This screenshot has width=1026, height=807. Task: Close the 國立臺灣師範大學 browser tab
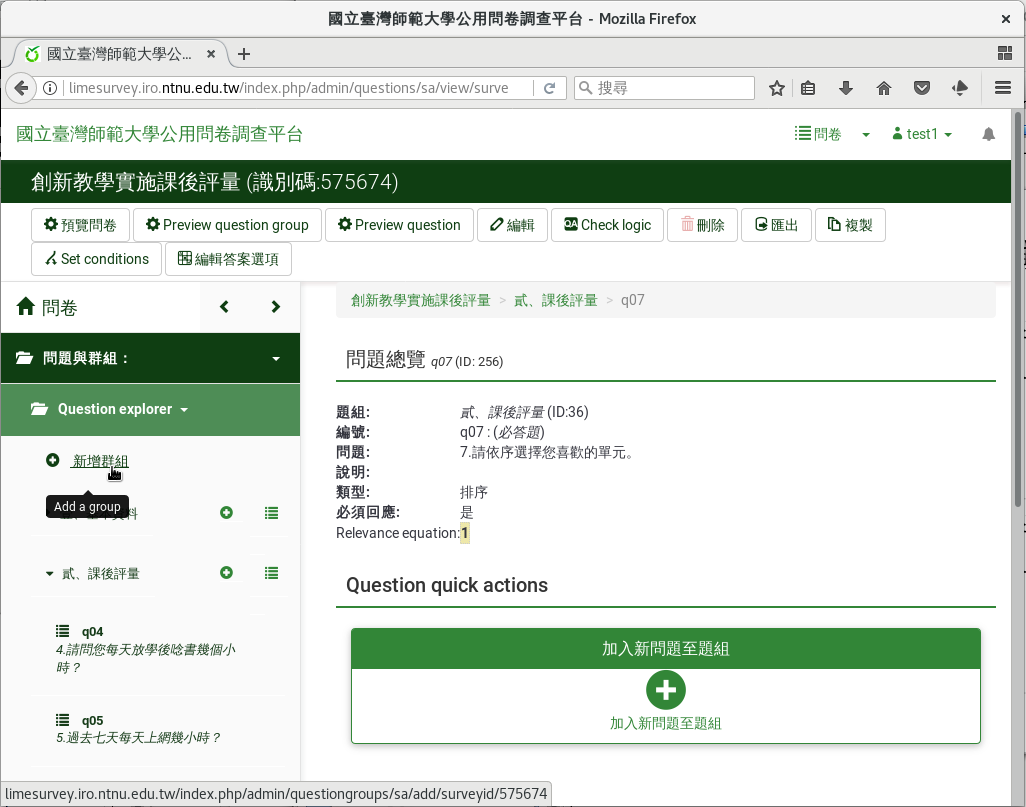click(211, 54)
